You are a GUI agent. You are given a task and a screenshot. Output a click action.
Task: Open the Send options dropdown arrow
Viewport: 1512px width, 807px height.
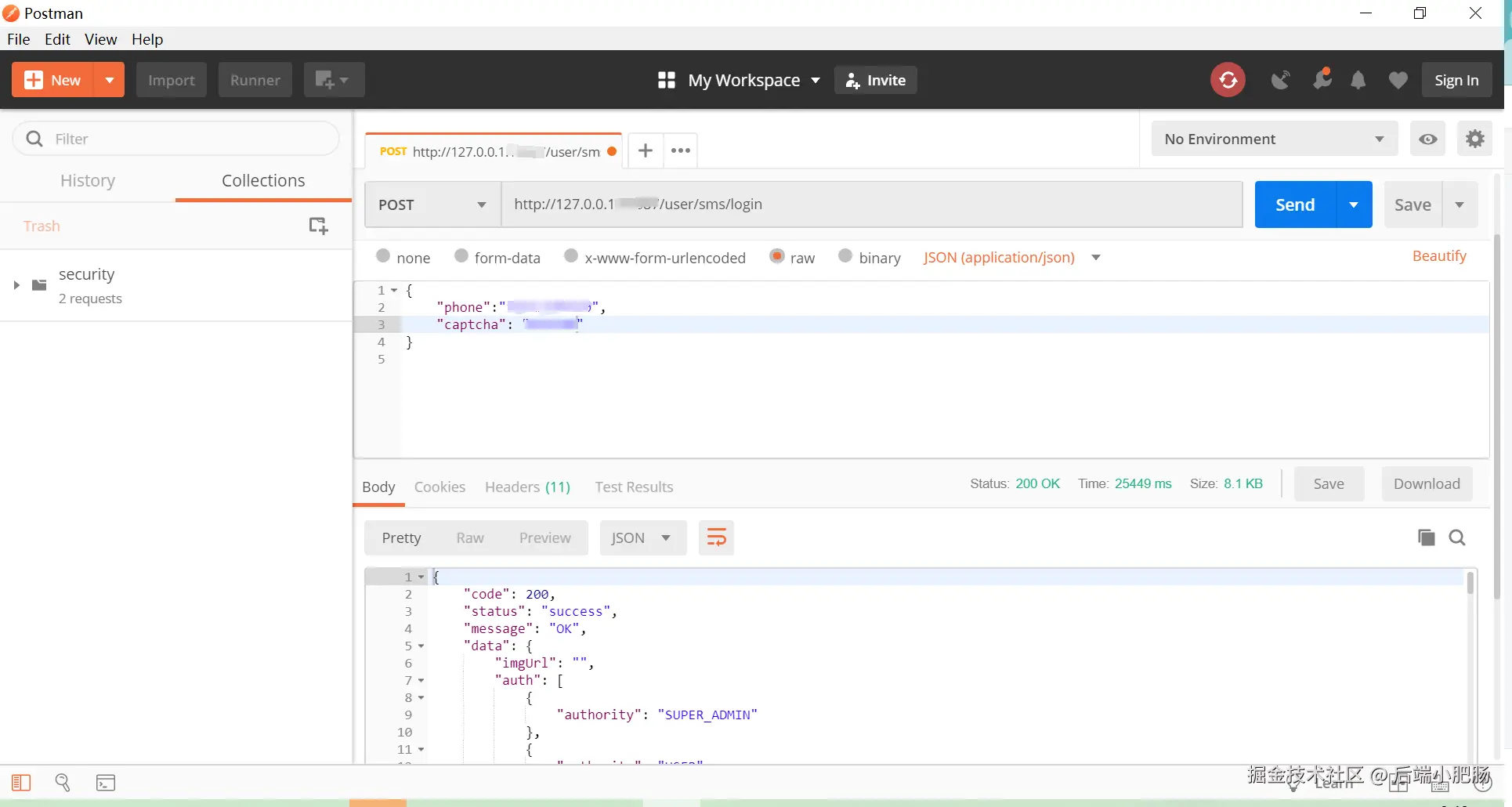coord(1354,204)
